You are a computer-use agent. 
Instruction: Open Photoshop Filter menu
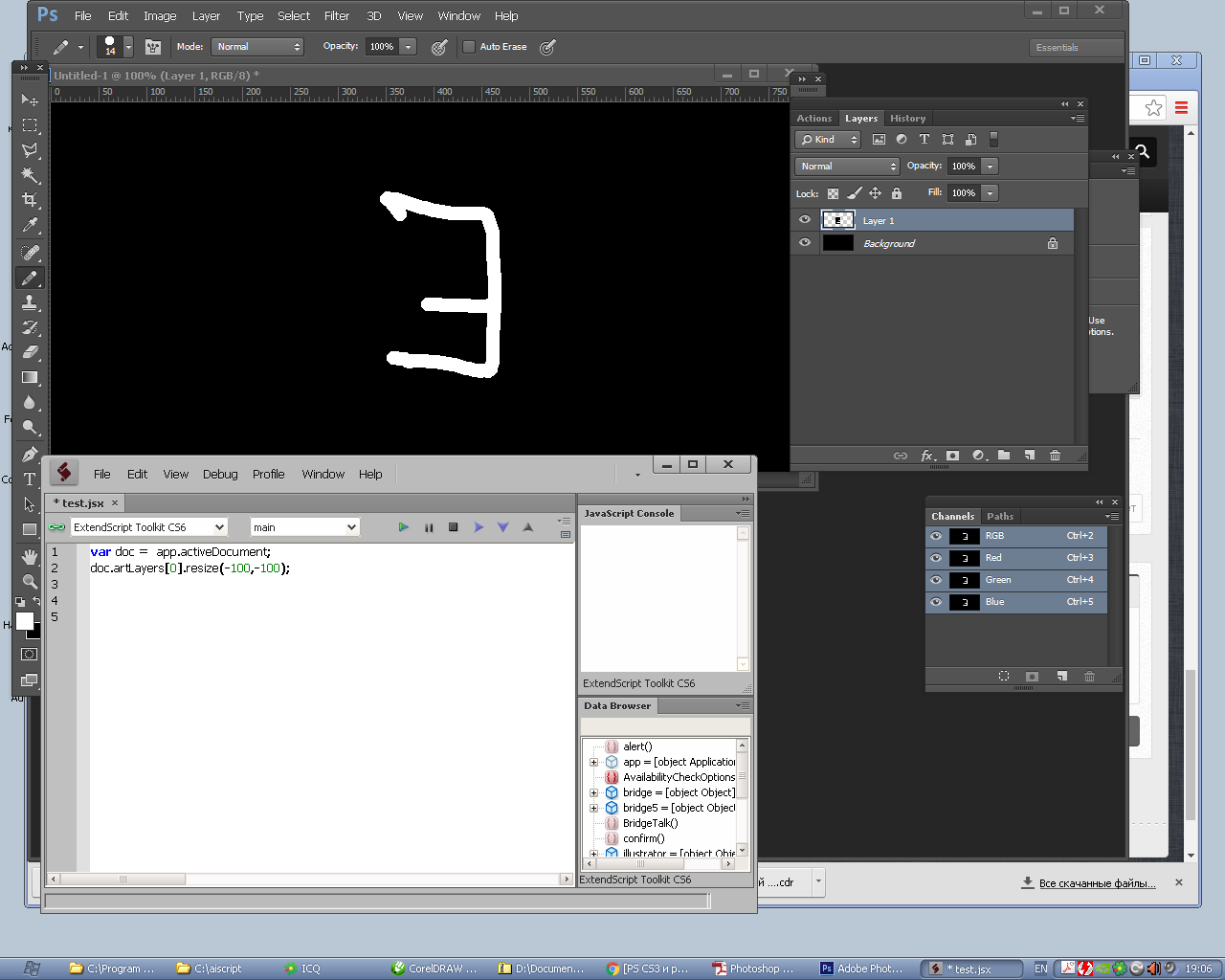click(x=337, y=16)
